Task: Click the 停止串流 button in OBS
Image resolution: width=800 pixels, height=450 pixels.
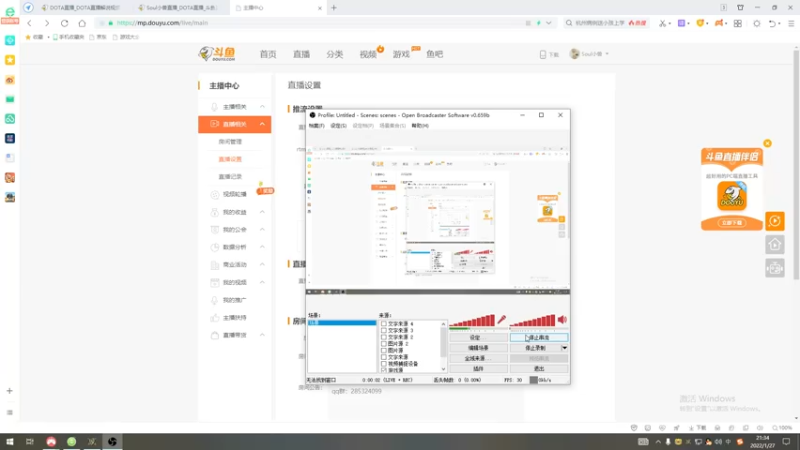Action: 539,338
